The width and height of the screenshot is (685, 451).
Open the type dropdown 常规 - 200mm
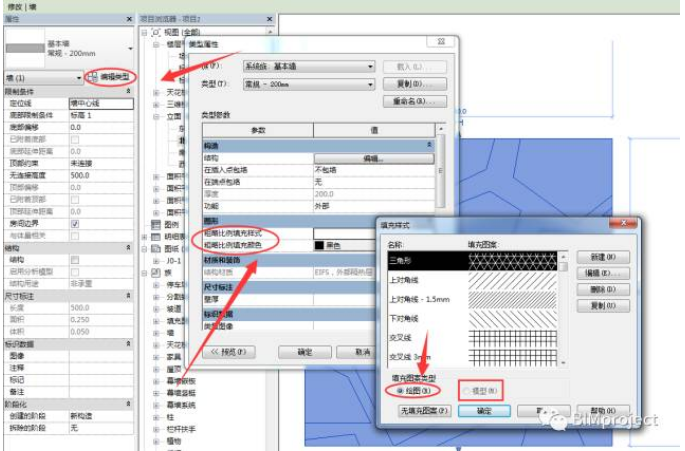point(309,84)
